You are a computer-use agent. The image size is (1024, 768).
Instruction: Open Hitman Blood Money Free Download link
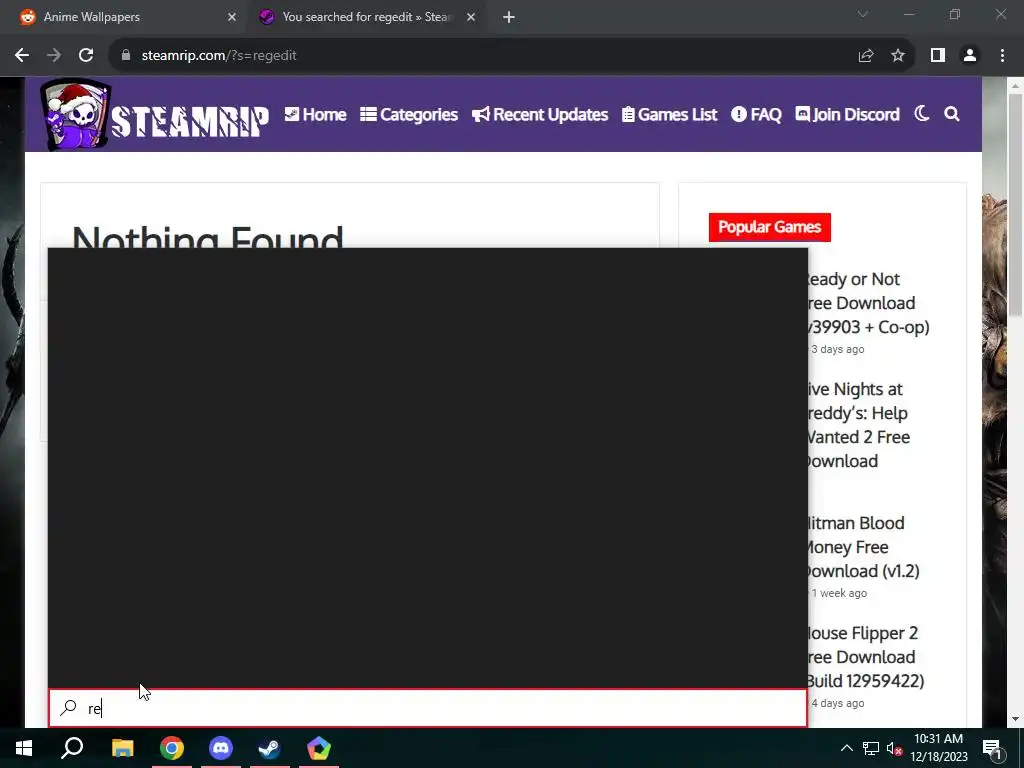(862, 547)
